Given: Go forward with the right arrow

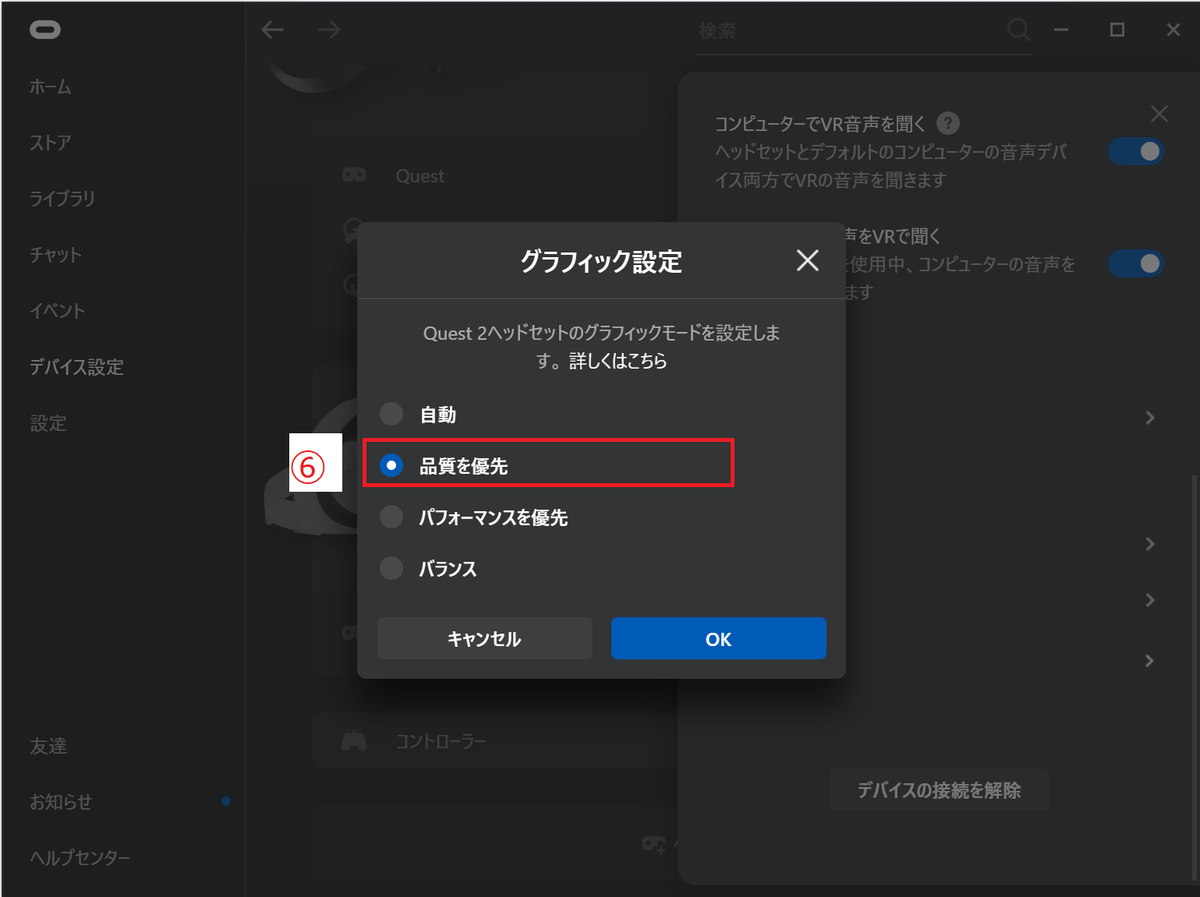Looking at the screenshot, I should pos(329,30).
